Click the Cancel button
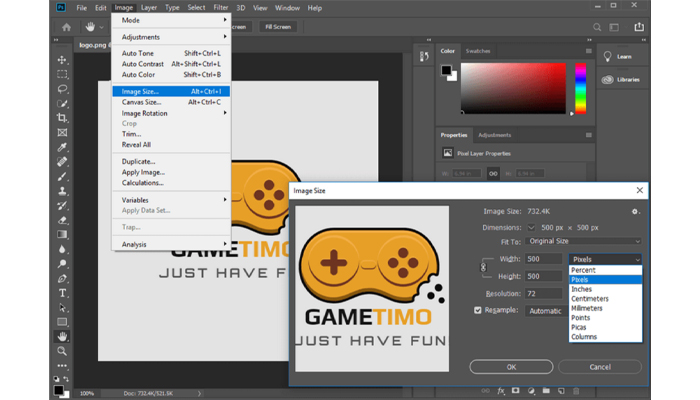This screenshot has width=700, height=400. coord(600,367)
